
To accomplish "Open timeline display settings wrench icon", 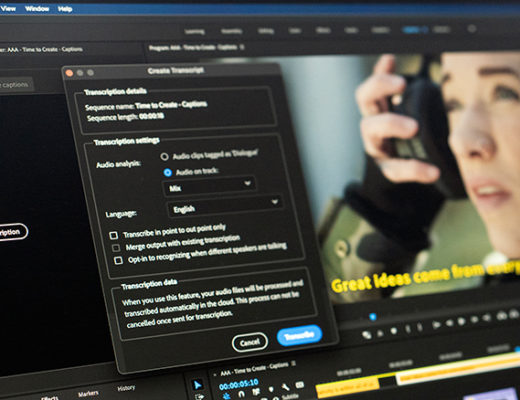I will [285, 387].
